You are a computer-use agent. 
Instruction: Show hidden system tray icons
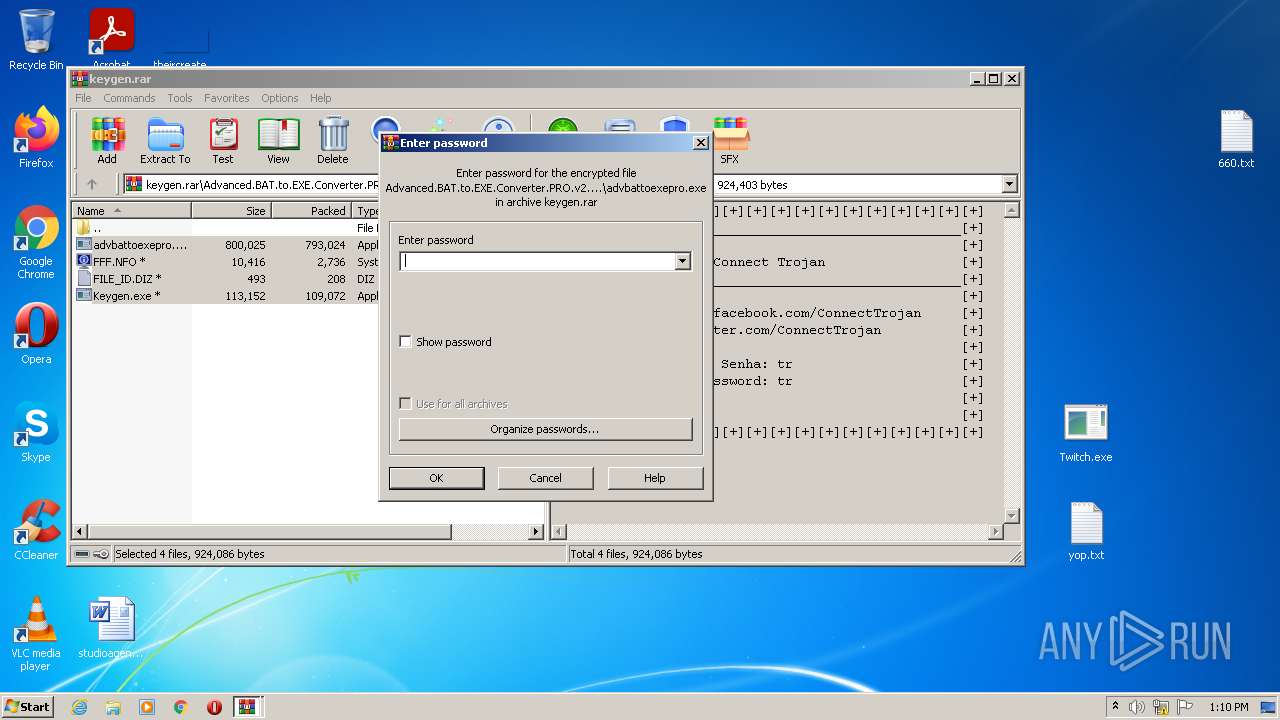point(1115,707)
